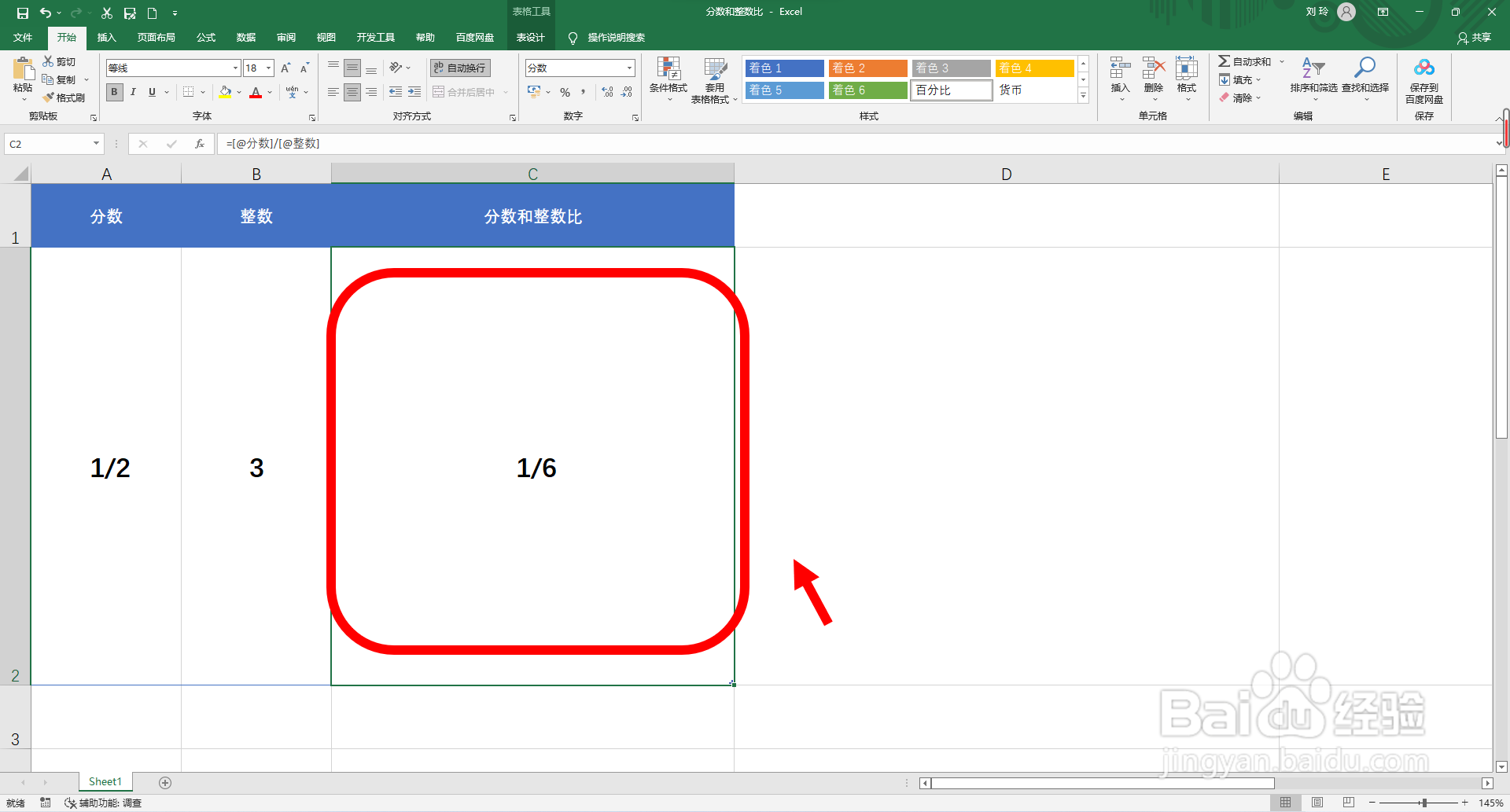Undo the last action
Screen dimensions: 1510x812
coord(46,13)
